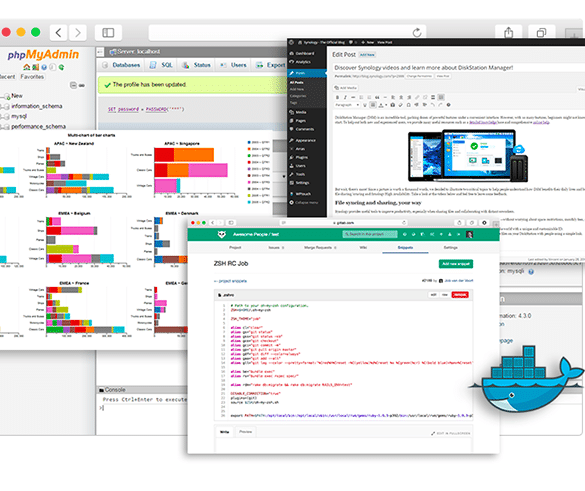Open the Databases tab in phpMyAdmin
This screenshot has height=491, width=585.
122,65
